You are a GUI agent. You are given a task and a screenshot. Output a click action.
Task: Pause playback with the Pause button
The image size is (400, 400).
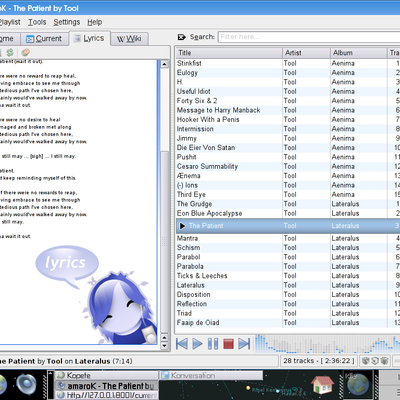pyautogui.click(x=213, y=343)
